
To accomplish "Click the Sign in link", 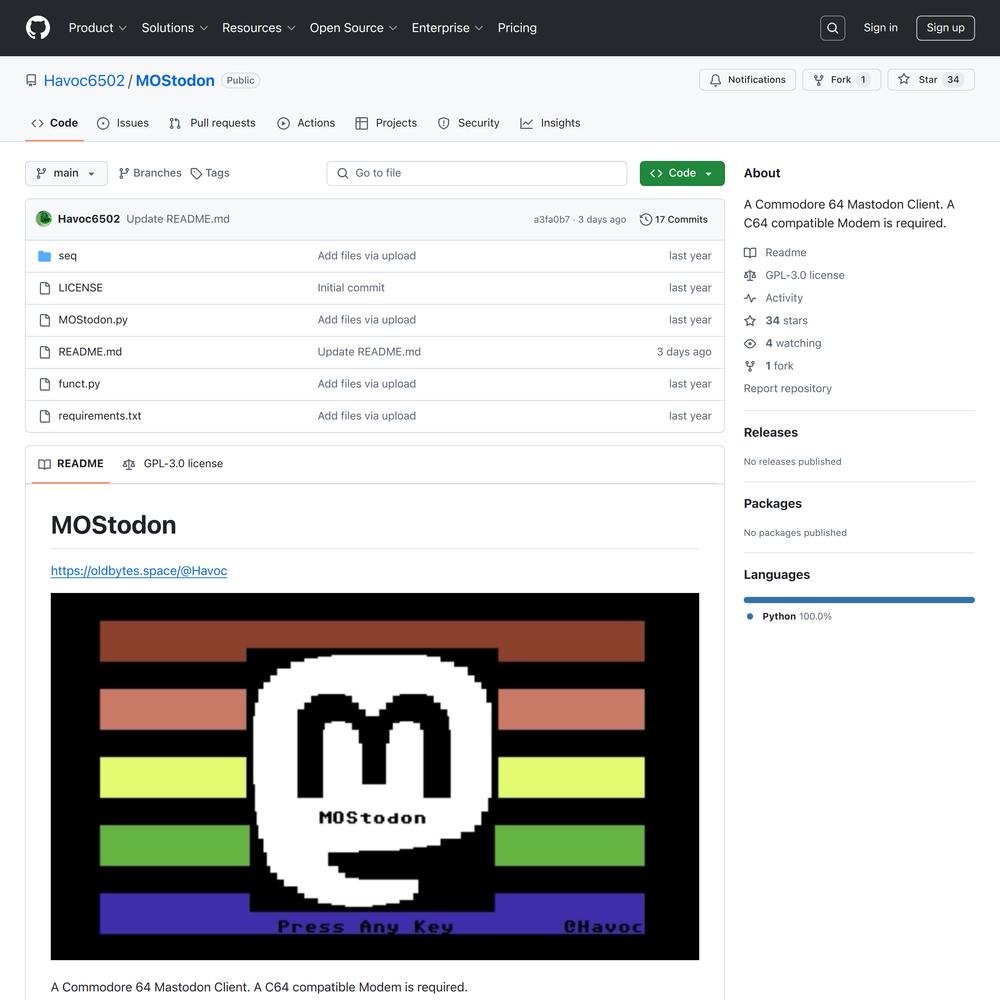I will [880, 28].
